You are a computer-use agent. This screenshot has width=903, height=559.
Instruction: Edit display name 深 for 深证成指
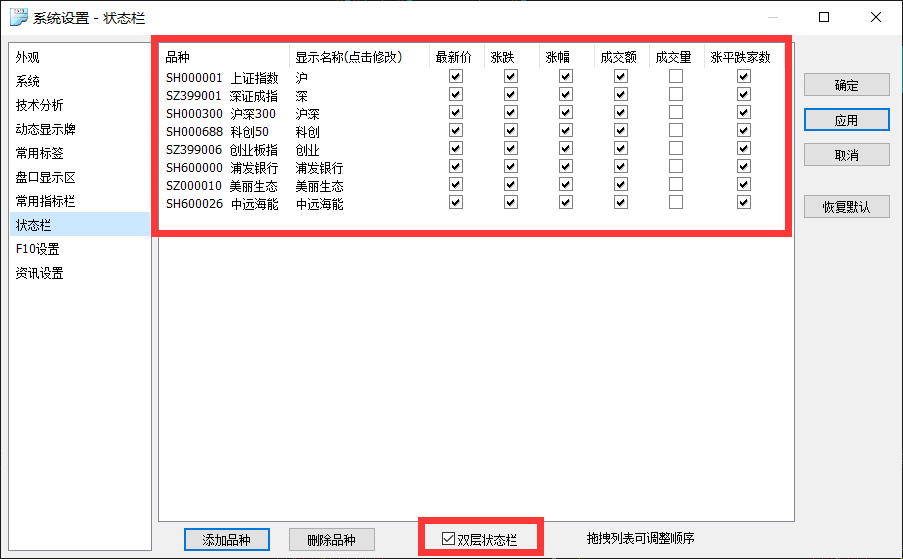(x=301, y=96)
